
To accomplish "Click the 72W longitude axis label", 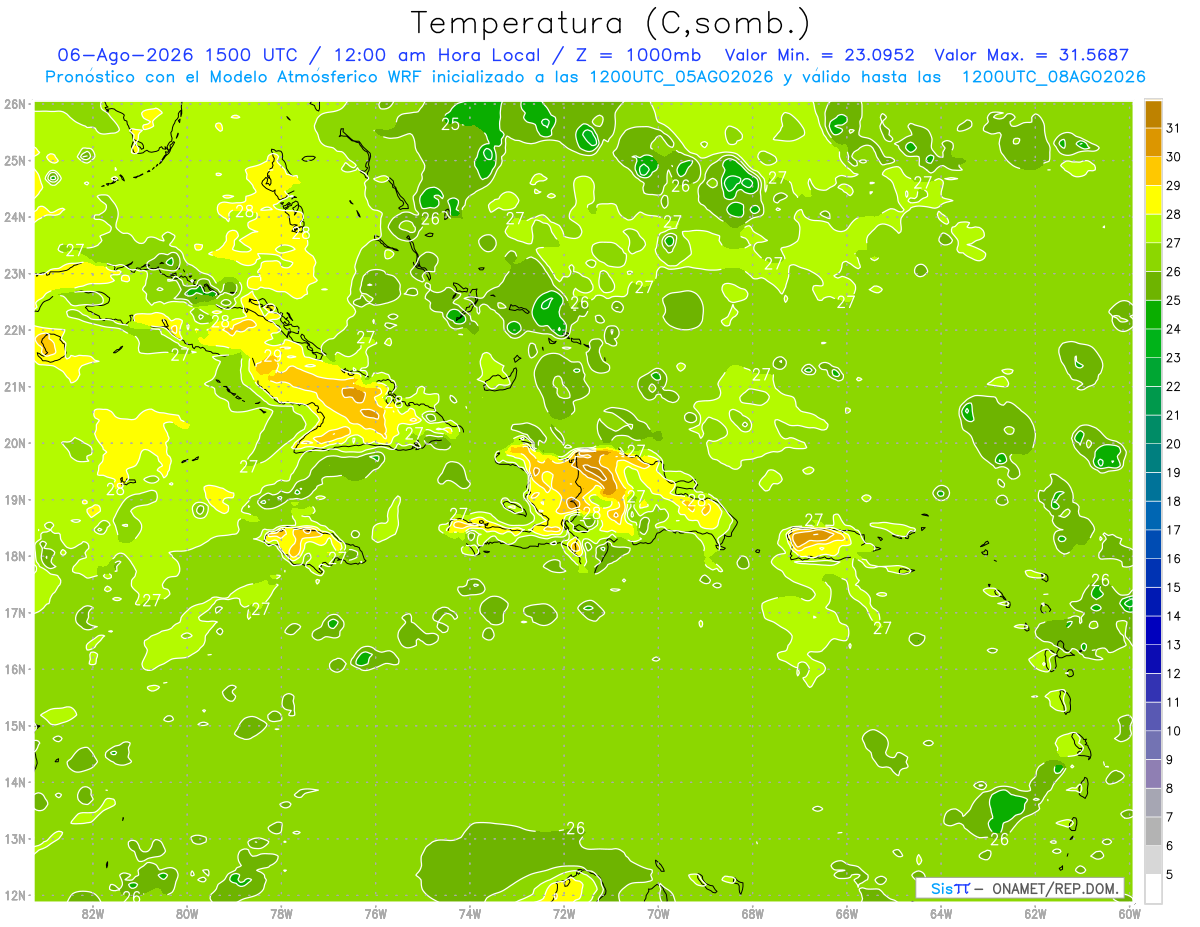I will (564, 913).
